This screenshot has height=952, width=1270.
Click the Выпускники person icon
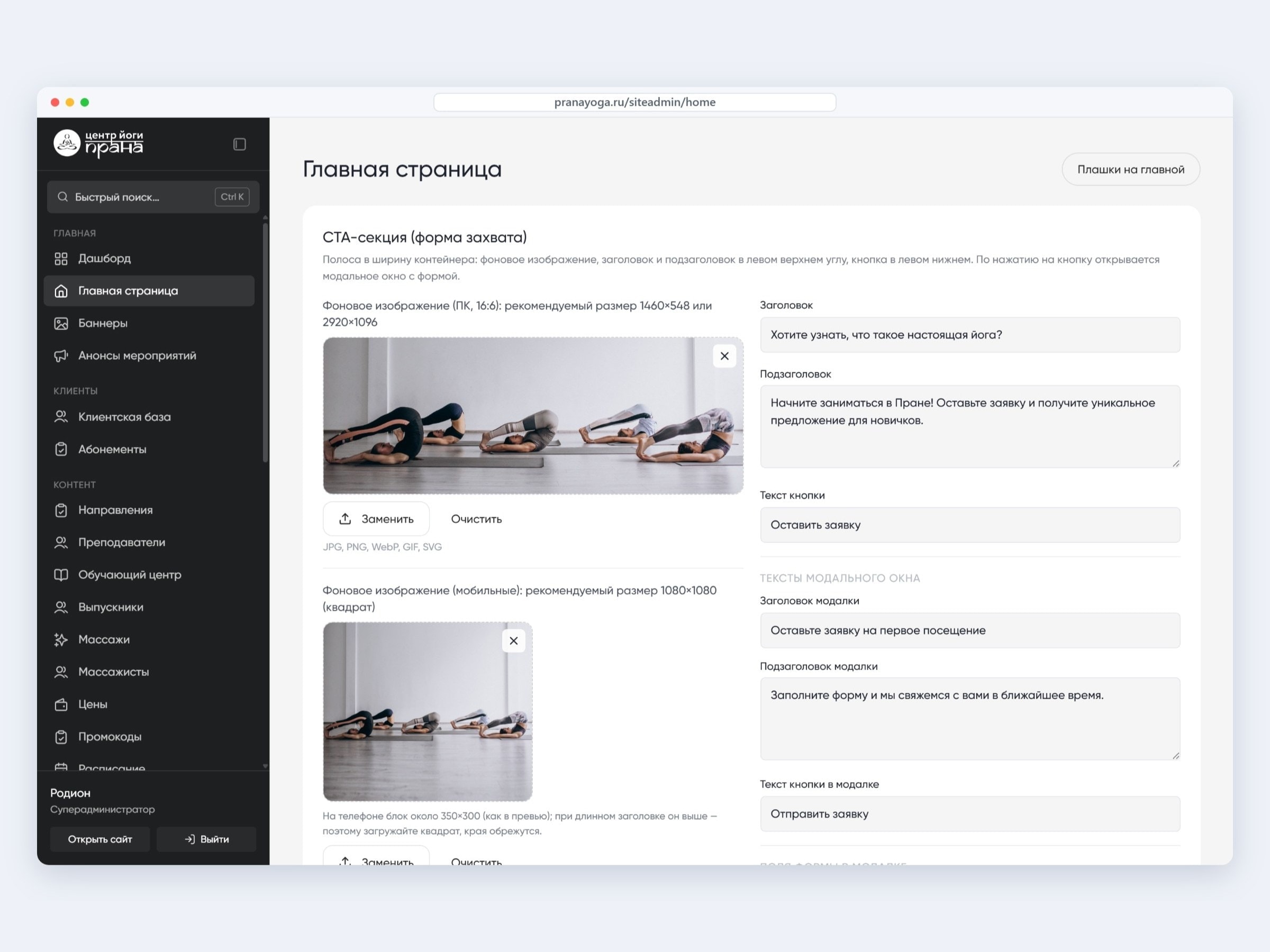click(61, 607)
